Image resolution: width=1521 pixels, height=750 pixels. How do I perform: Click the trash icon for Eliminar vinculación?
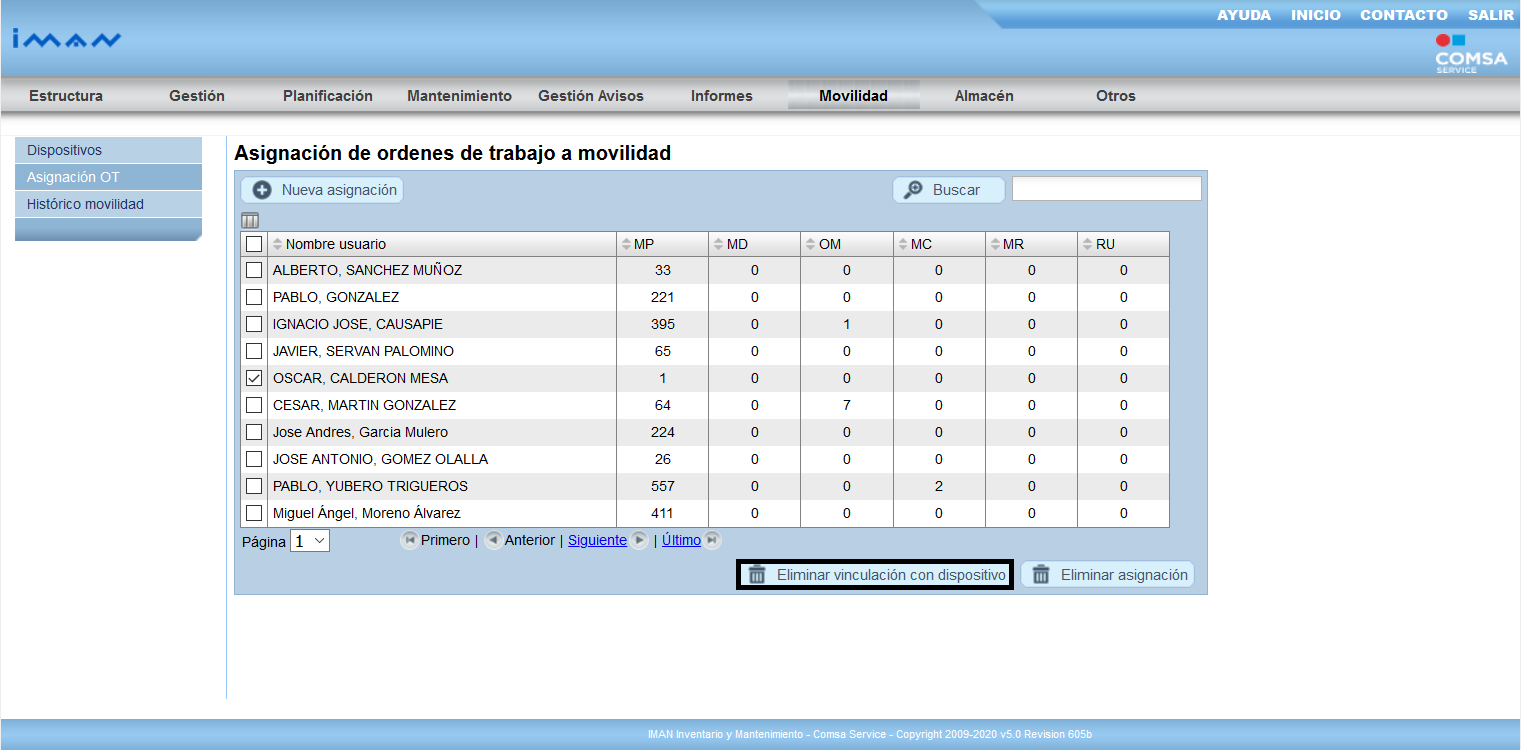[757, 575]
